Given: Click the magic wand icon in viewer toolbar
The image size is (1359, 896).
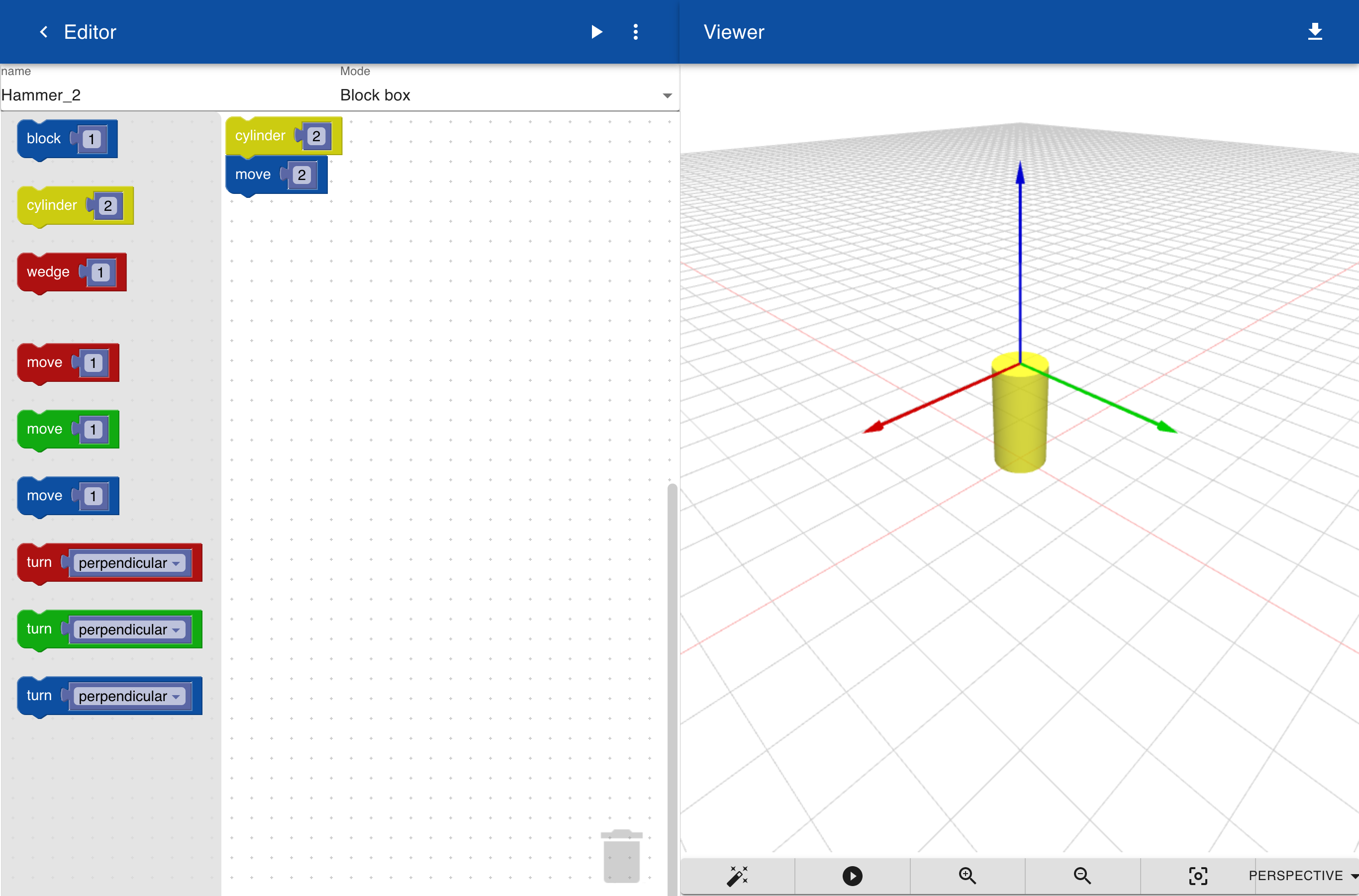Looking at the screenshot, I should pyautogui.click(x=738, y=876).
